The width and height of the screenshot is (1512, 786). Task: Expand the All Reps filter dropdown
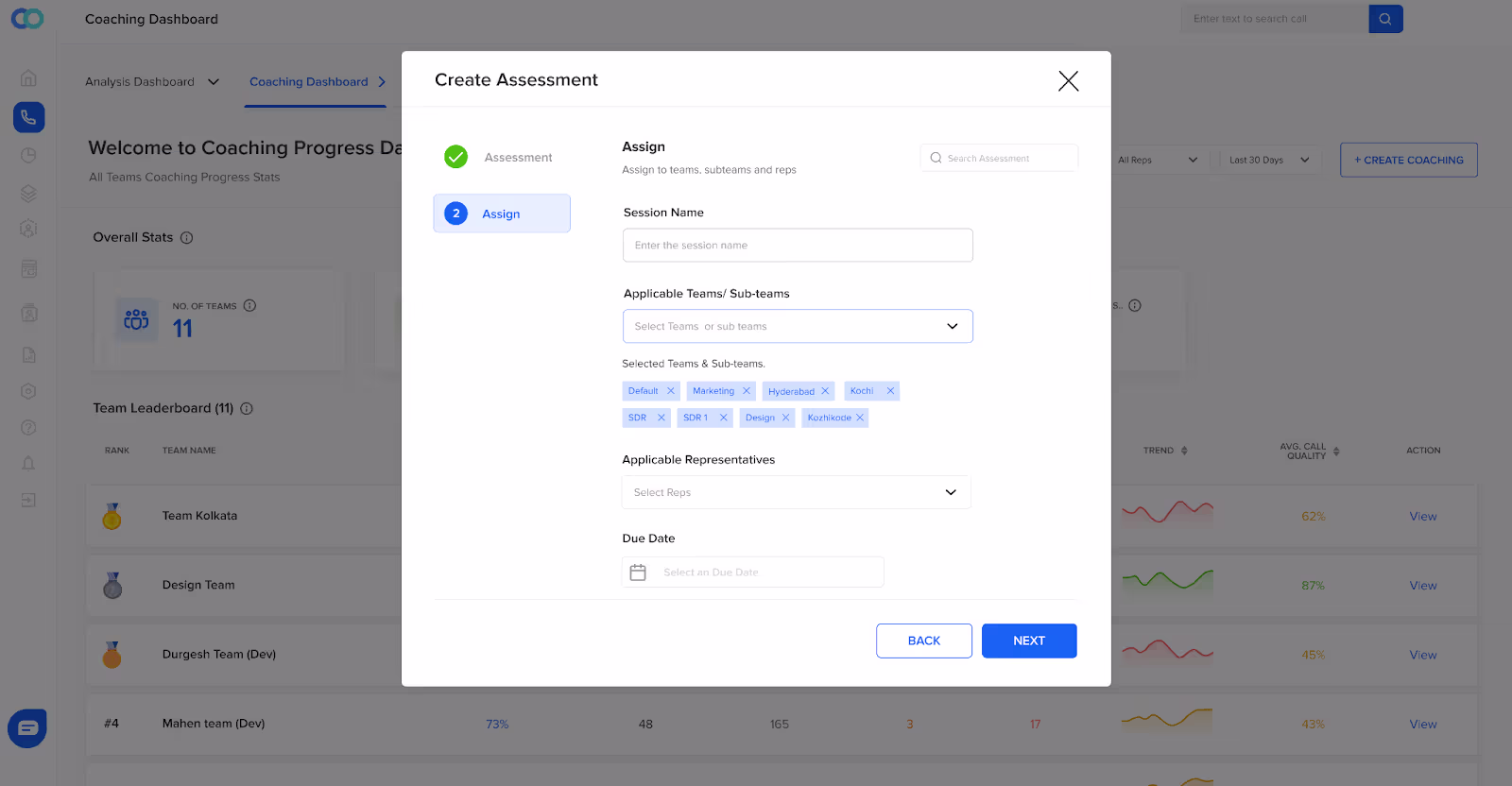(x=1158, y=160)
